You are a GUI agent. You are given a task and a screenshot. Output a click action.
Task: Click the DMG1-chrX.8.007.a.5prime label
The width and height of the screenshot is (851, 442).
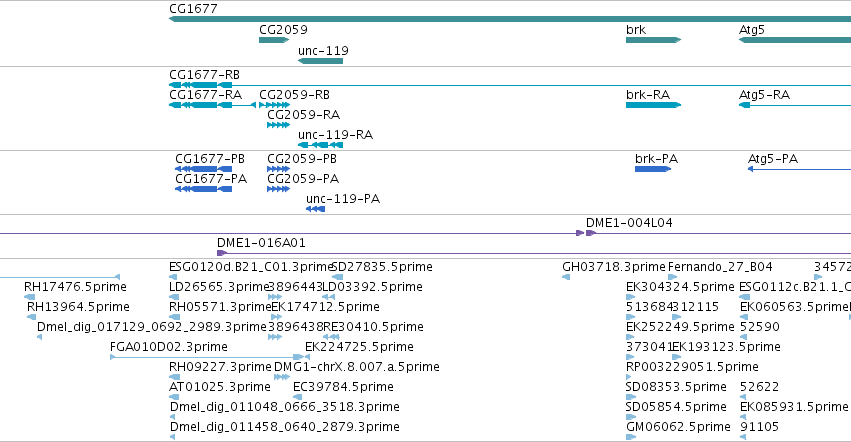point(357,367)
